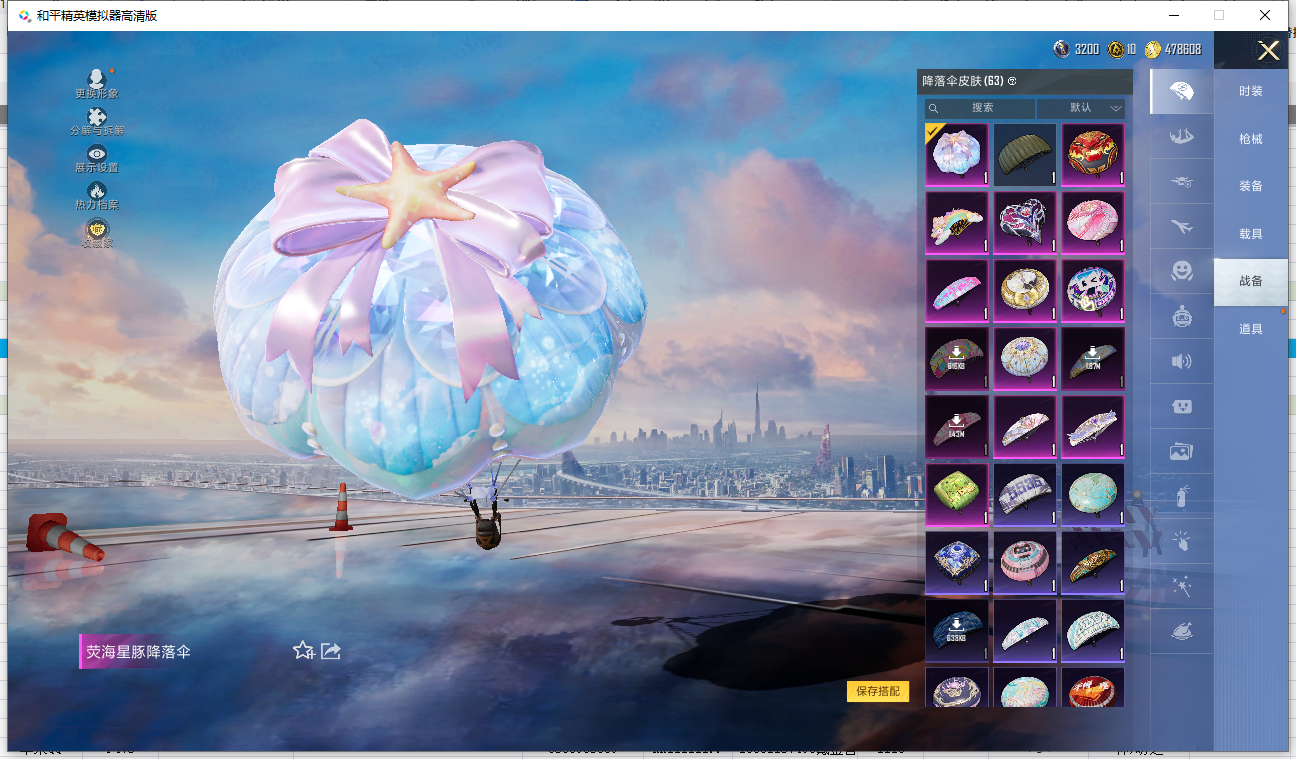Click the 搜索 search field
This screenshot has height=759, width=1296.
[980, 108]
